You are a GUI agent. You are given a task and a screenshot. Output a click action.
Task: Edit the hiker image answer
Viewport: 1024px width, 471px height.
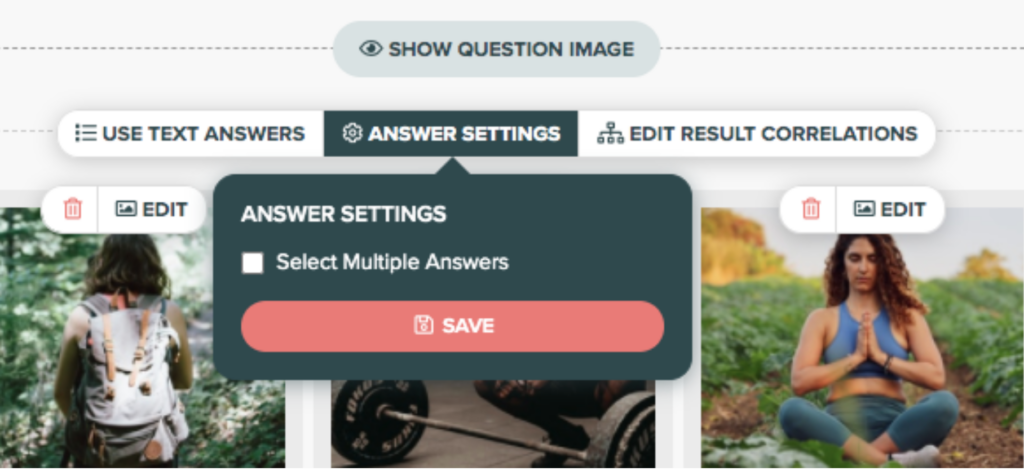point(152,210)
